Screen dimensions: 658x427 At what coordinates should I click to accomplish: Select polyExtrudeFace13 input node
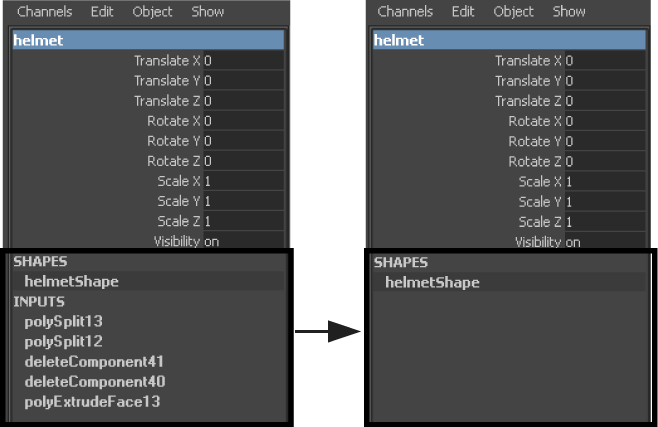point(92,402)
